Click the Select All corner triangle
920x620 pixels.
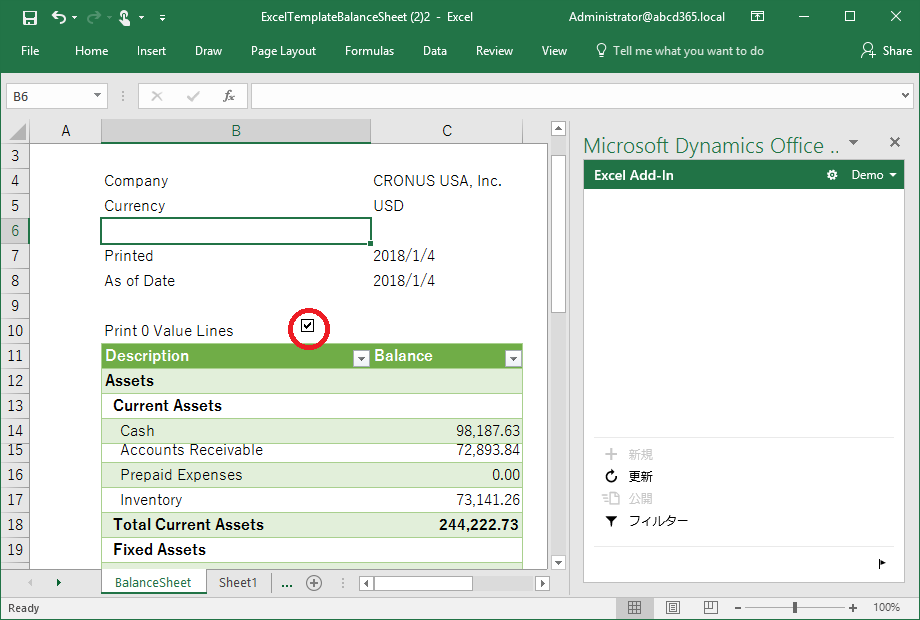coord(16,131)
